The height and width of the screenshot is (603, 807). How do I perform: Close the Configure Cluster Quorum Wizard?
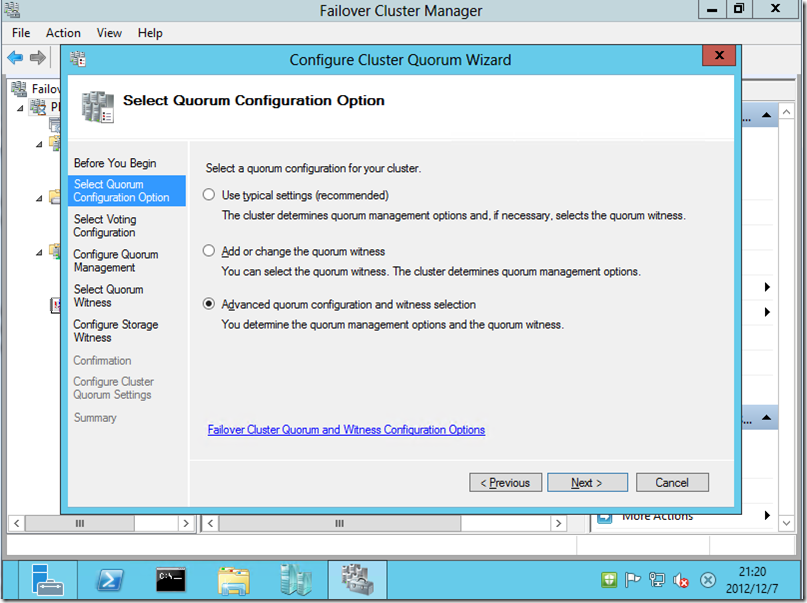pos(719,56)
